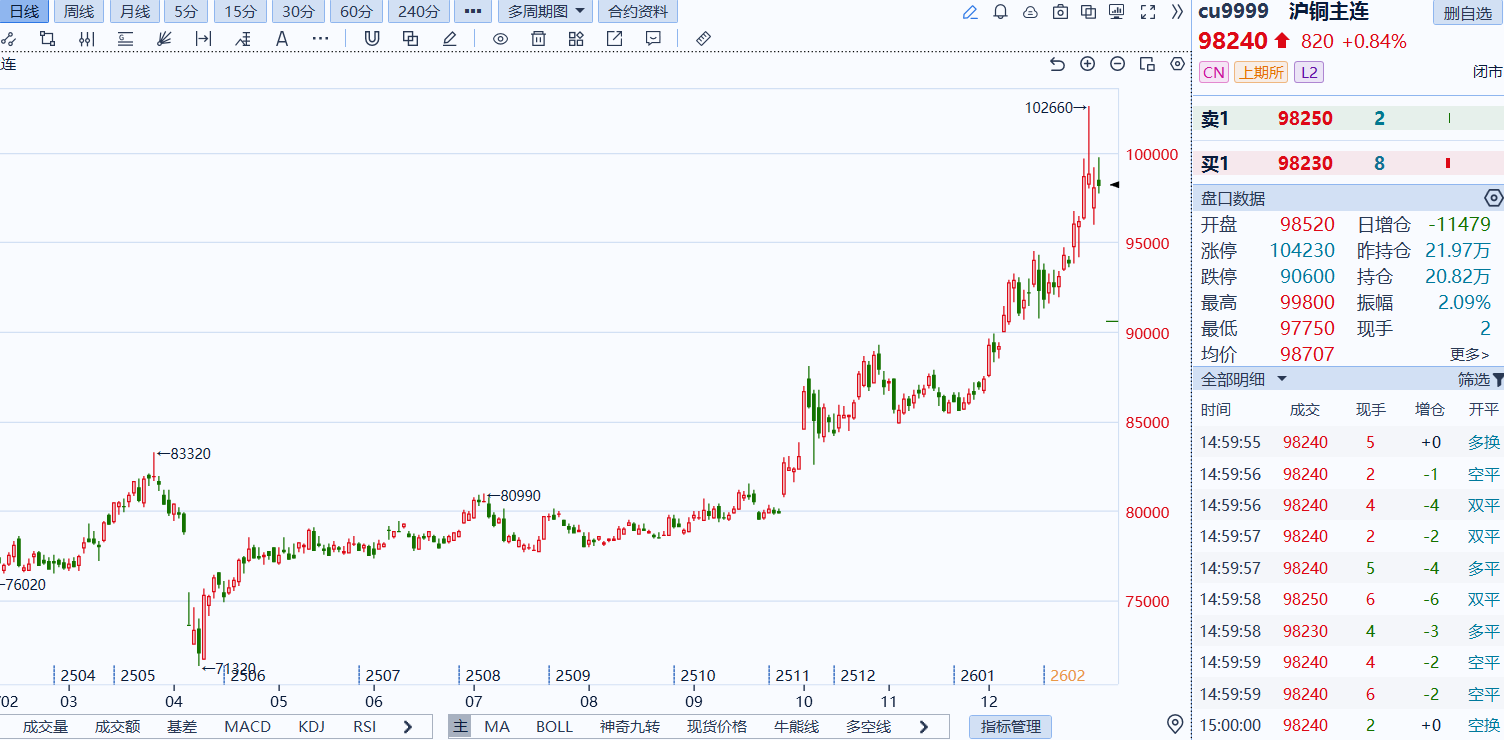This screenshot has width=1504, height=740.
Task: Open the 多周期图 dropdown
Action: point(544,12)
